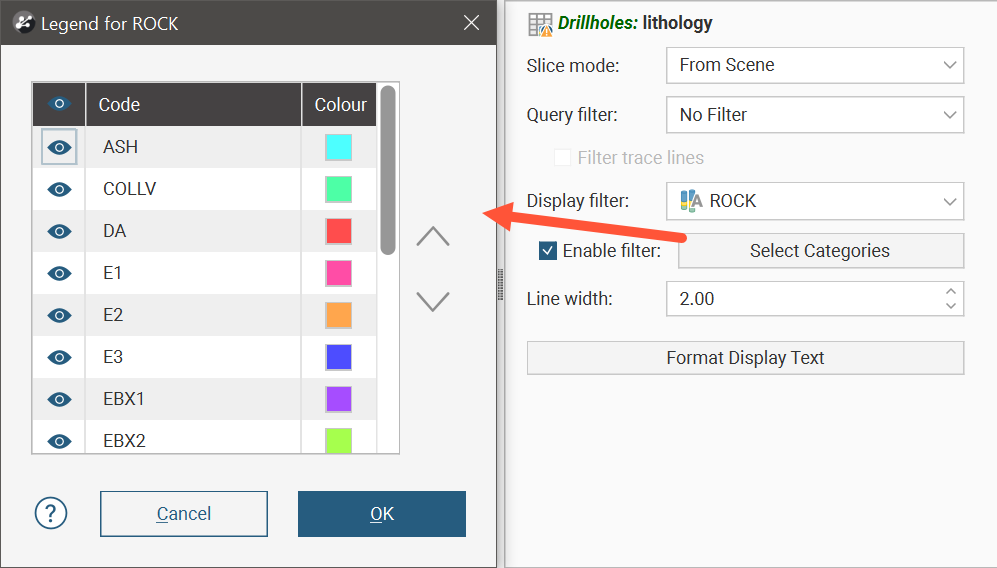Confirm legend changes with OK
The width and height of the screenshot is (997, 568).
pyautogui.click(x=381, y=514)
